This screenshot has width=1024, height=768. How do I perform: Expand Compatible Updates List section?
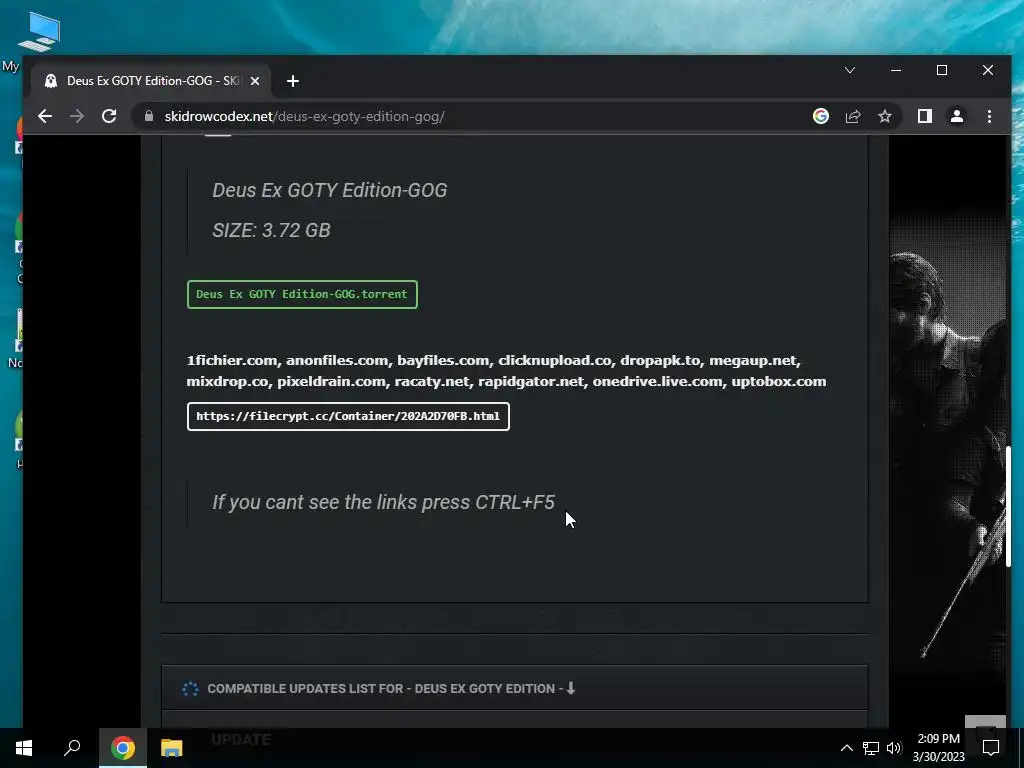pos(515,688)
